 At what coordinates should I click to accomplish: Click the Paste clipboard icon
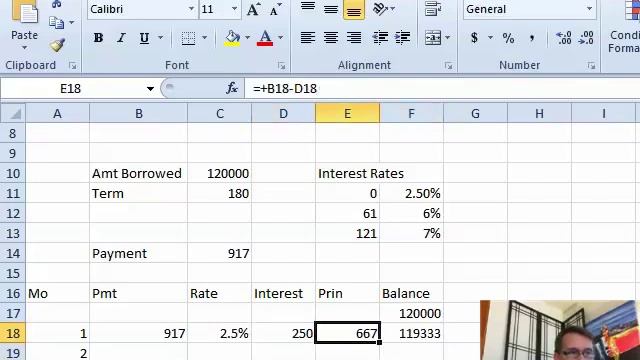coord(24,12)
